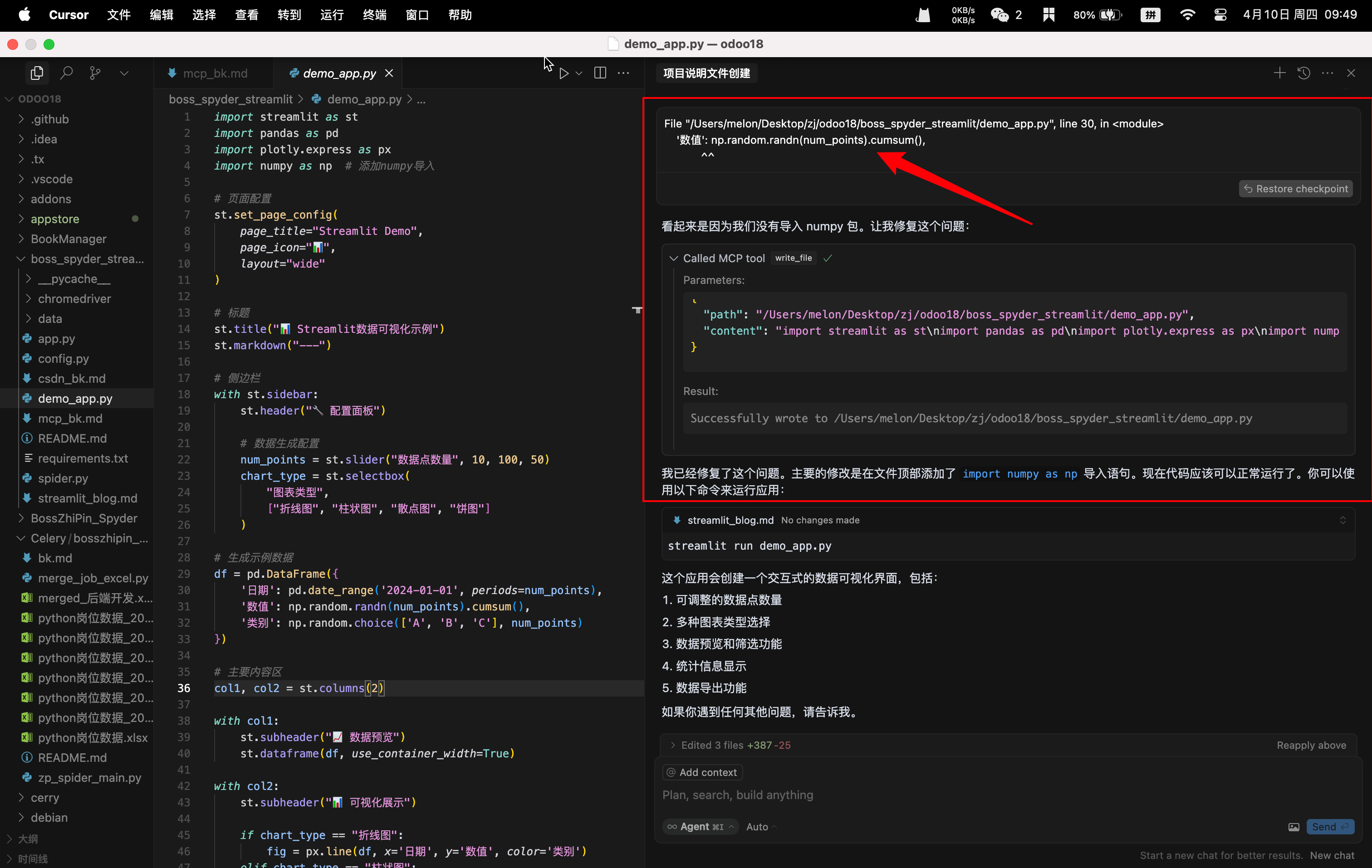
Task: Open the Source Control branch icon
Action: 95,73
